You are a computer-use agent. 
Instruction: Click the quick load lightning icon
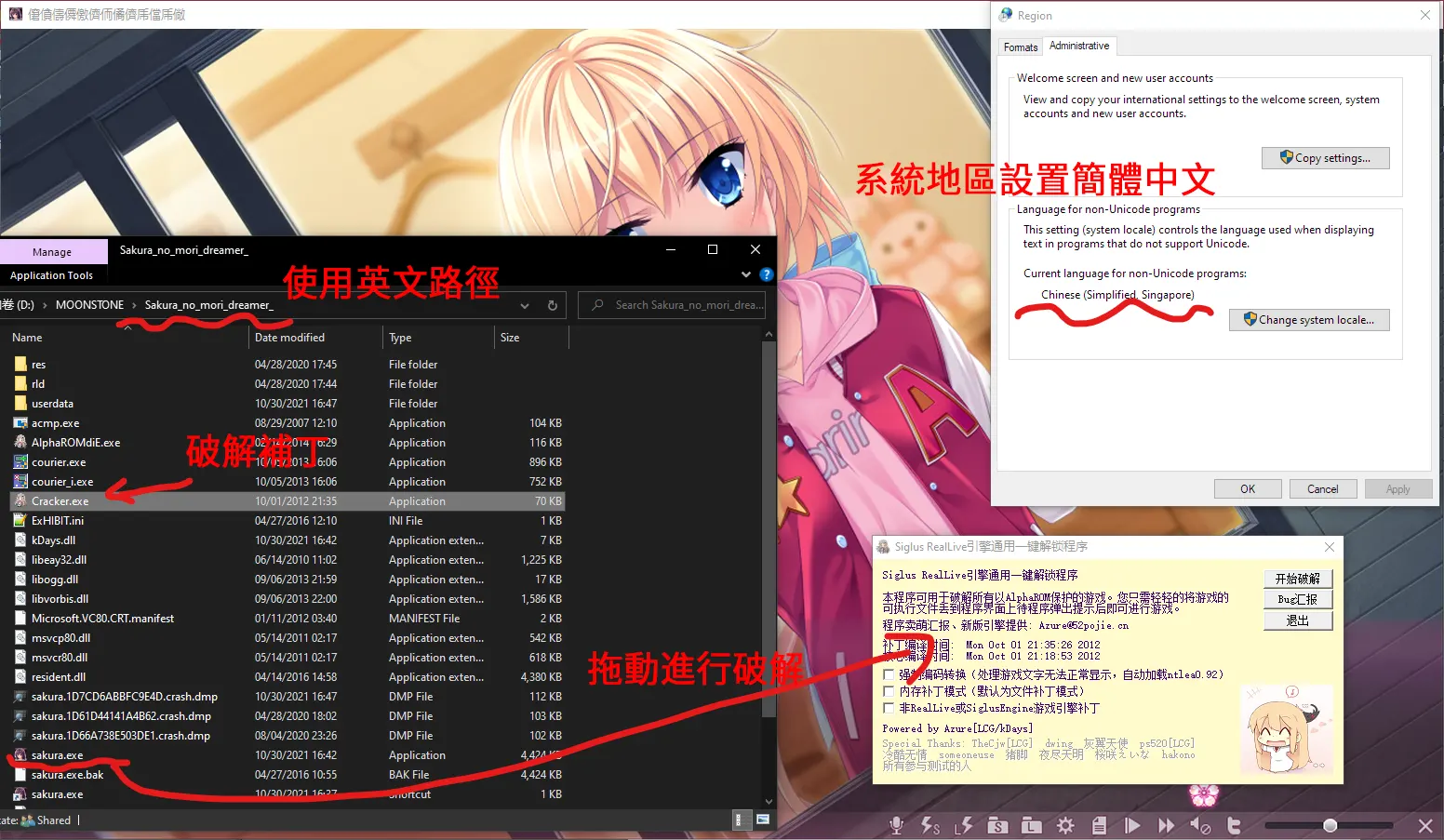click(964, 825)
